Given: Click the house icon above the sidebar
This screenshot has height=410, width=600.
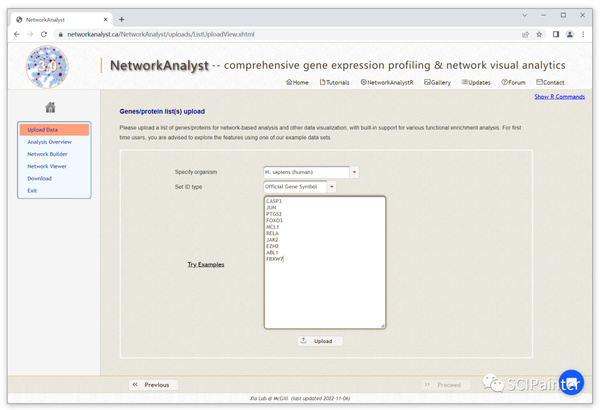Looking at the screenshot, I should pos(51,107).
